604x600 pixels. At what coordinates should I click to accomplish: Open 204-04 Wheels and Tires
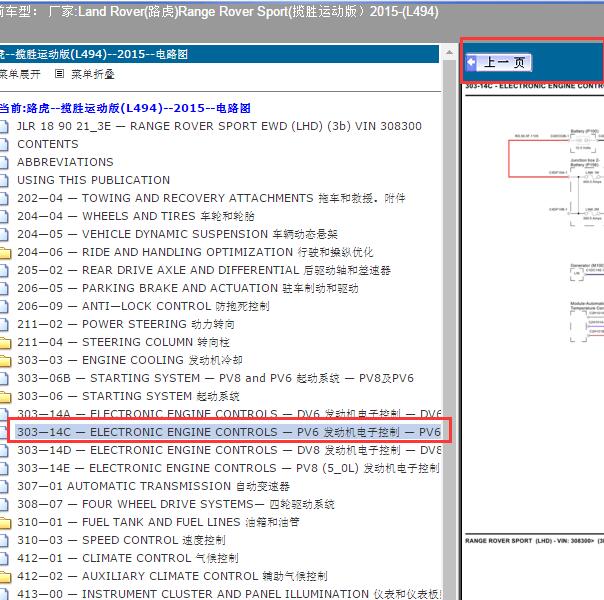coord(136,216)
